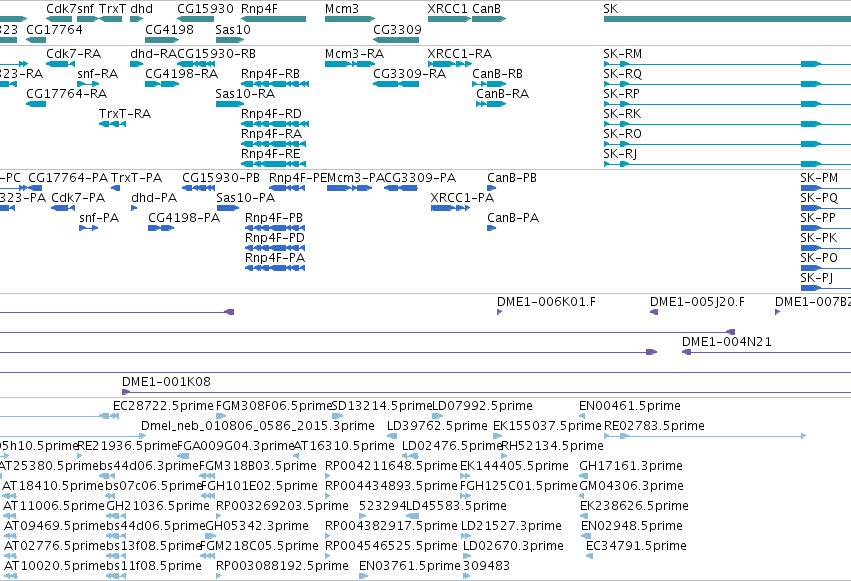Select protein Rnp4F-PA

point(275,258)
